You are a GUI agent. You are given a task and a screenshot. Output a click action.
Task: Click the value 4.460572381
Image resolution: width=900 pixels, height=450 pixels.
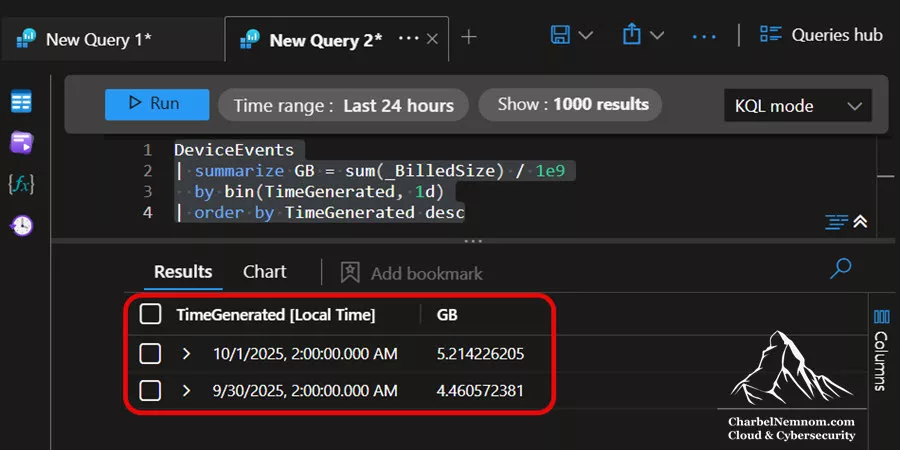[480, 391]
